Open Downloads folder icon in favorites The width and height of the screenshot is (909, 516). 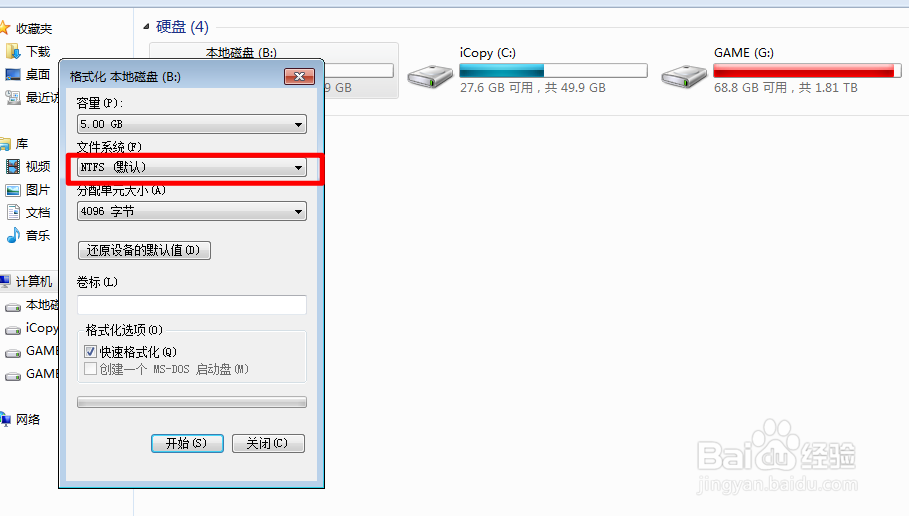[x=13, y=52]
